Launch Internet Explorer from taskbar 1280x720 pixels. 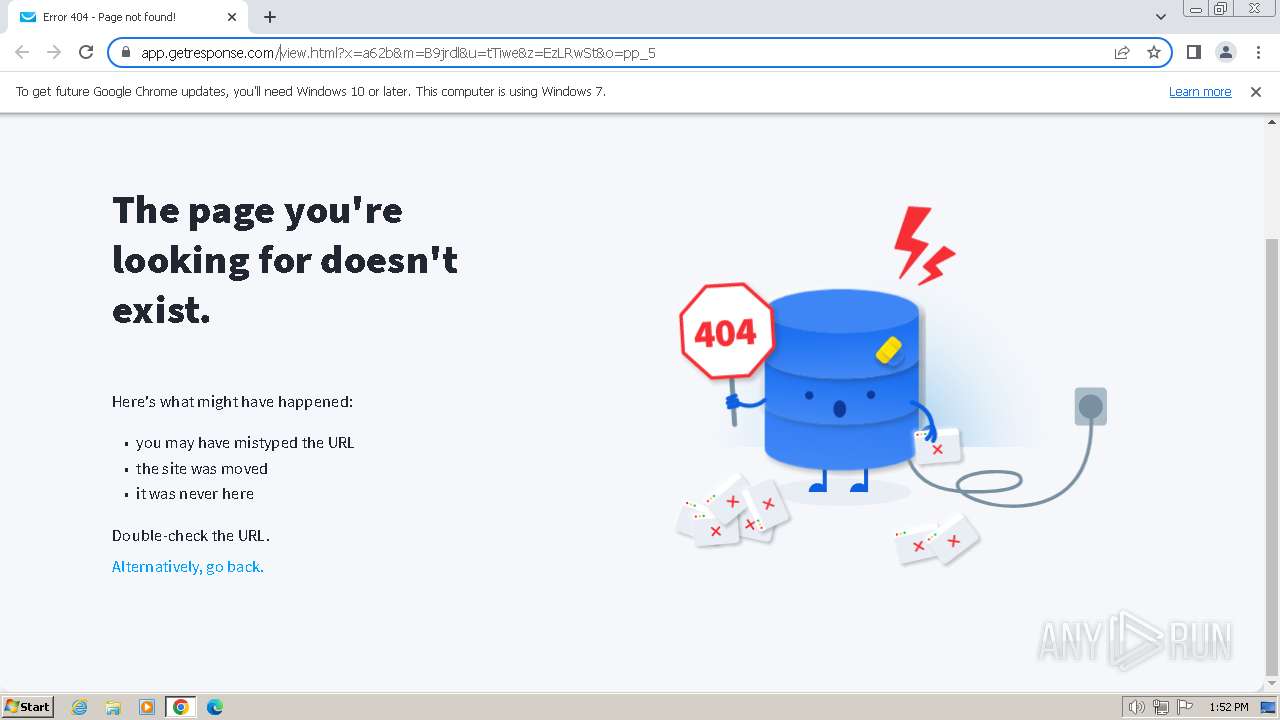80,707
